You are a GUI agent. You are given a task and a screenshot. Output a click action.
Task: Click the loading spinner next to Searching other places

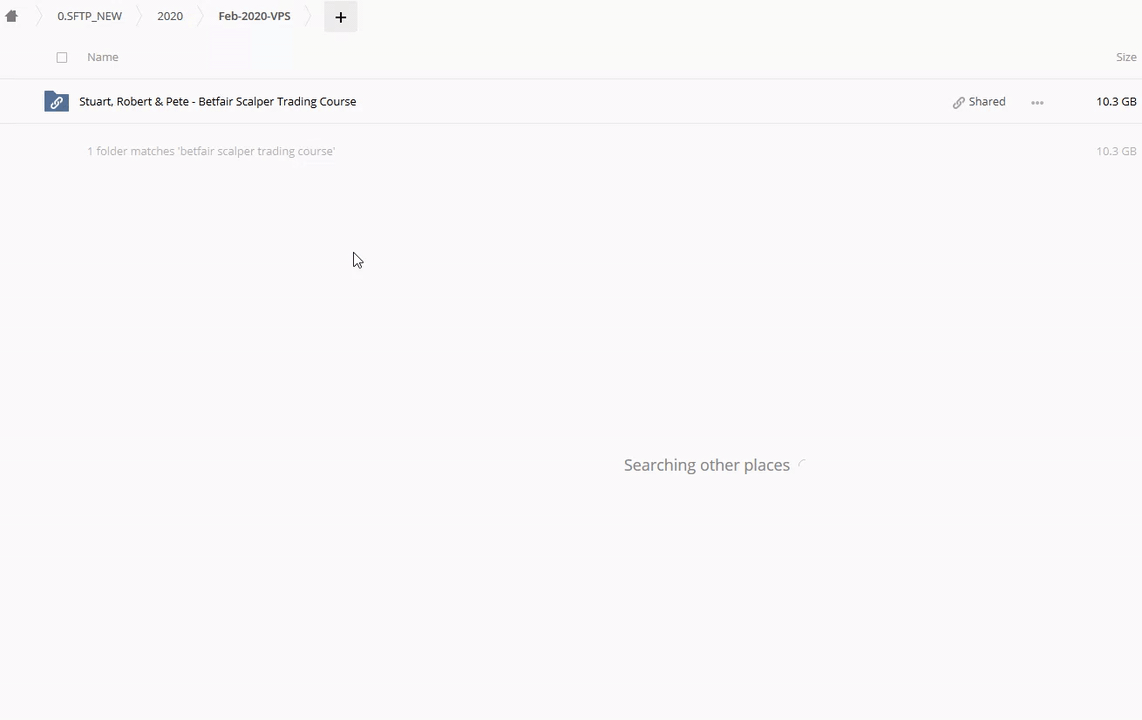pyautogui.click(x=802, y=465)
